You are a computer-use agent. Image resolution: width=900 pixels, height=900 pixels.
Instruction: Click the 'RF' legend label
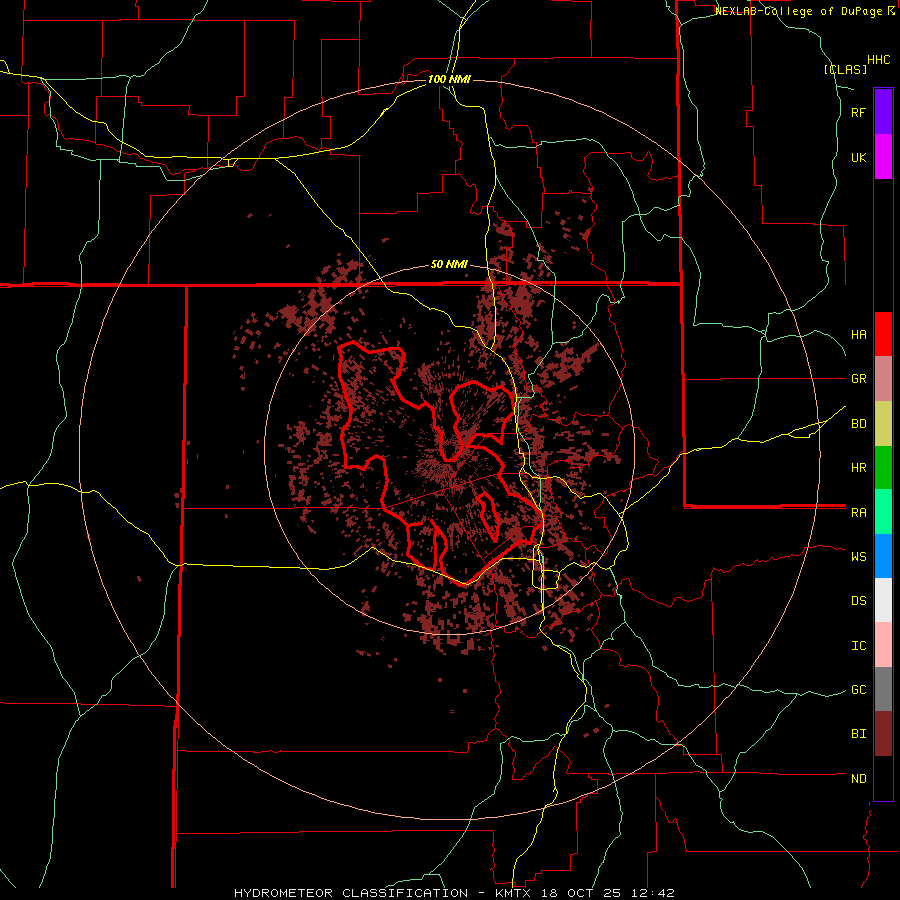[858, 112]
